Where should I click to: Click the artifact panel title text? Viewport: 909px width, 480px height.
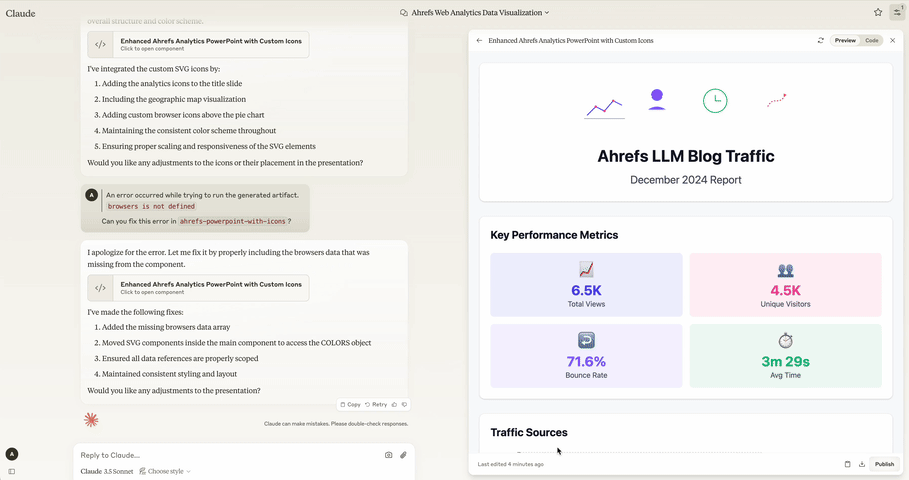tap(570, 41)
